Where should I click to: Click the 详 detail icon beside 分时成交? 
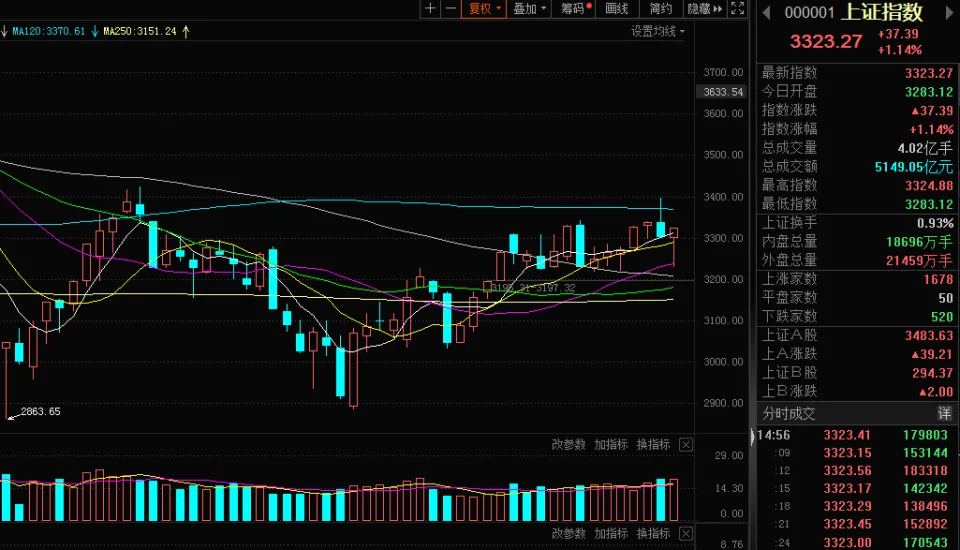943,413
